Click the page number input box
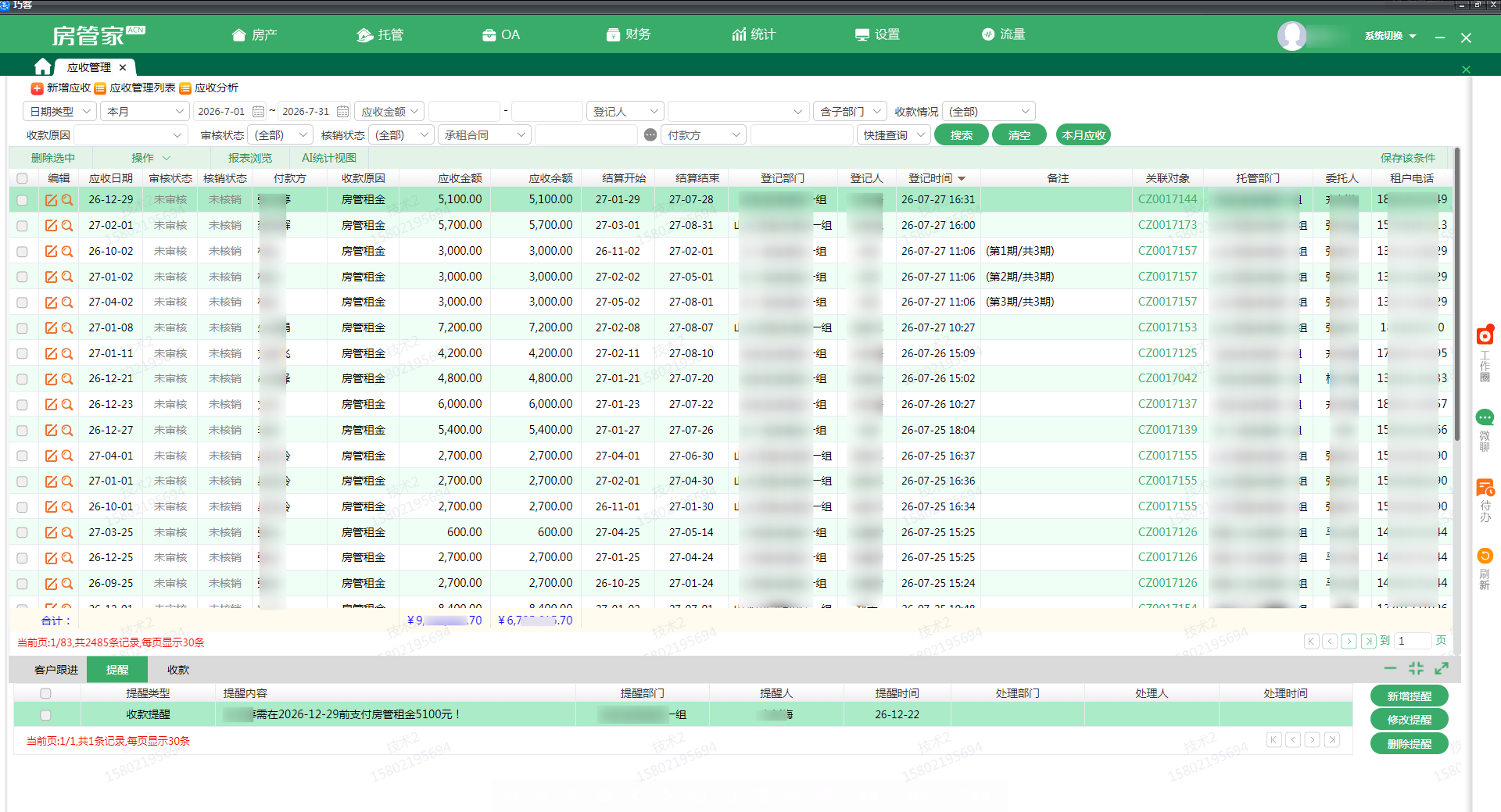1501x812 pixels. [1413, 641]
